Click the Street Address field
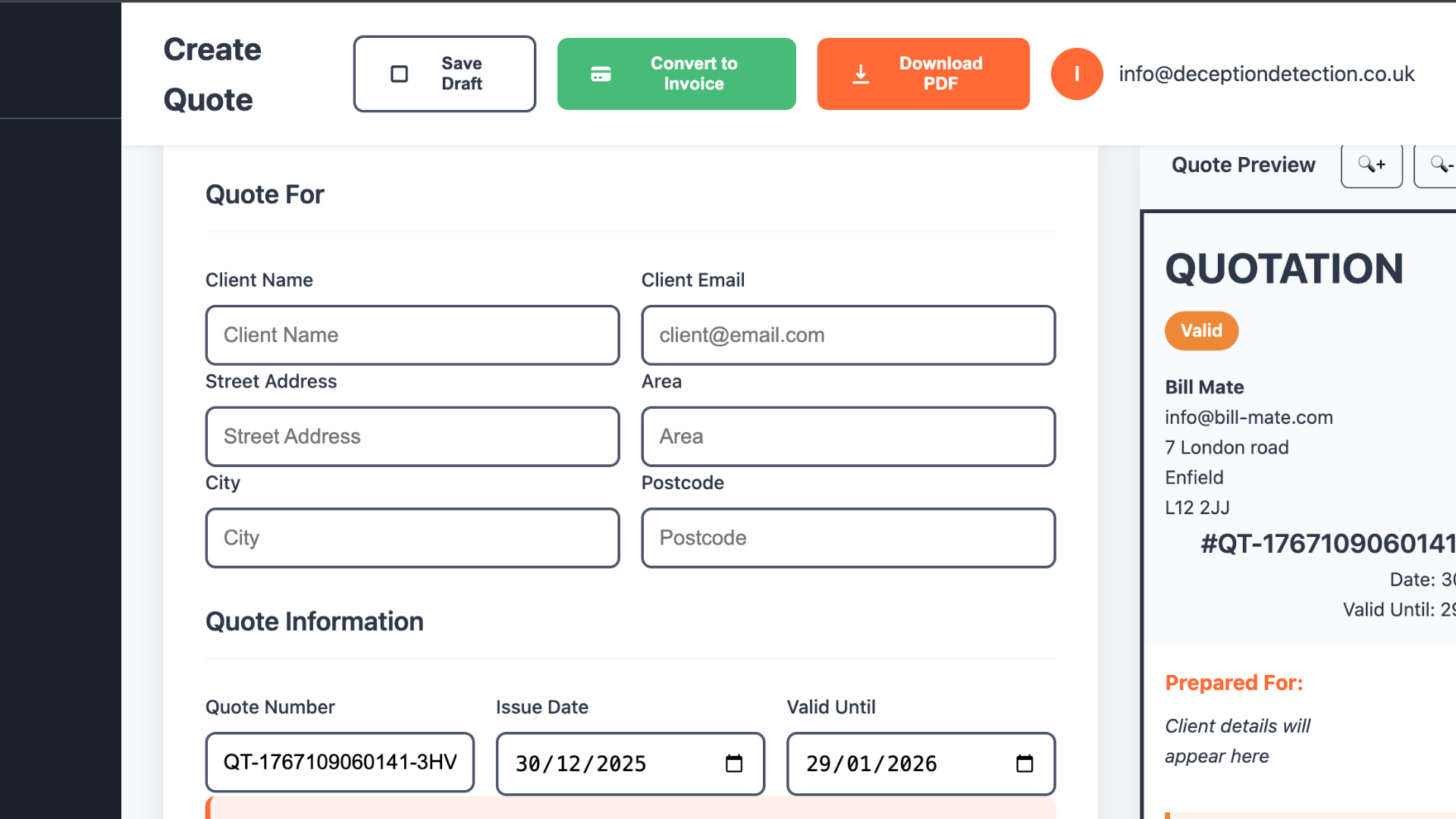Screen dimensions: 1456x819 pos(412,437)
